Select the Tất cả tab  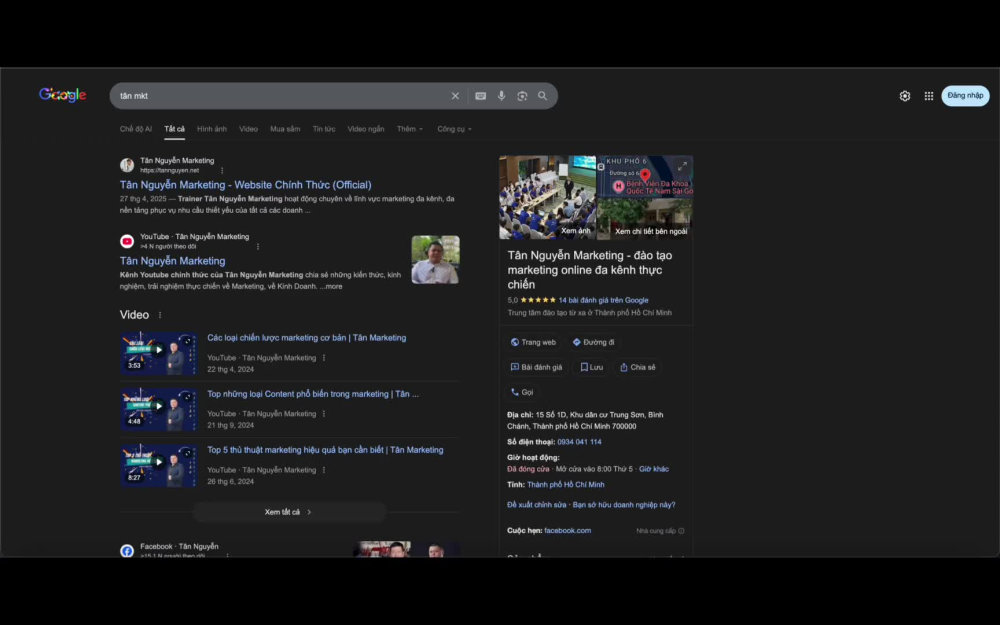pos(174,129)
